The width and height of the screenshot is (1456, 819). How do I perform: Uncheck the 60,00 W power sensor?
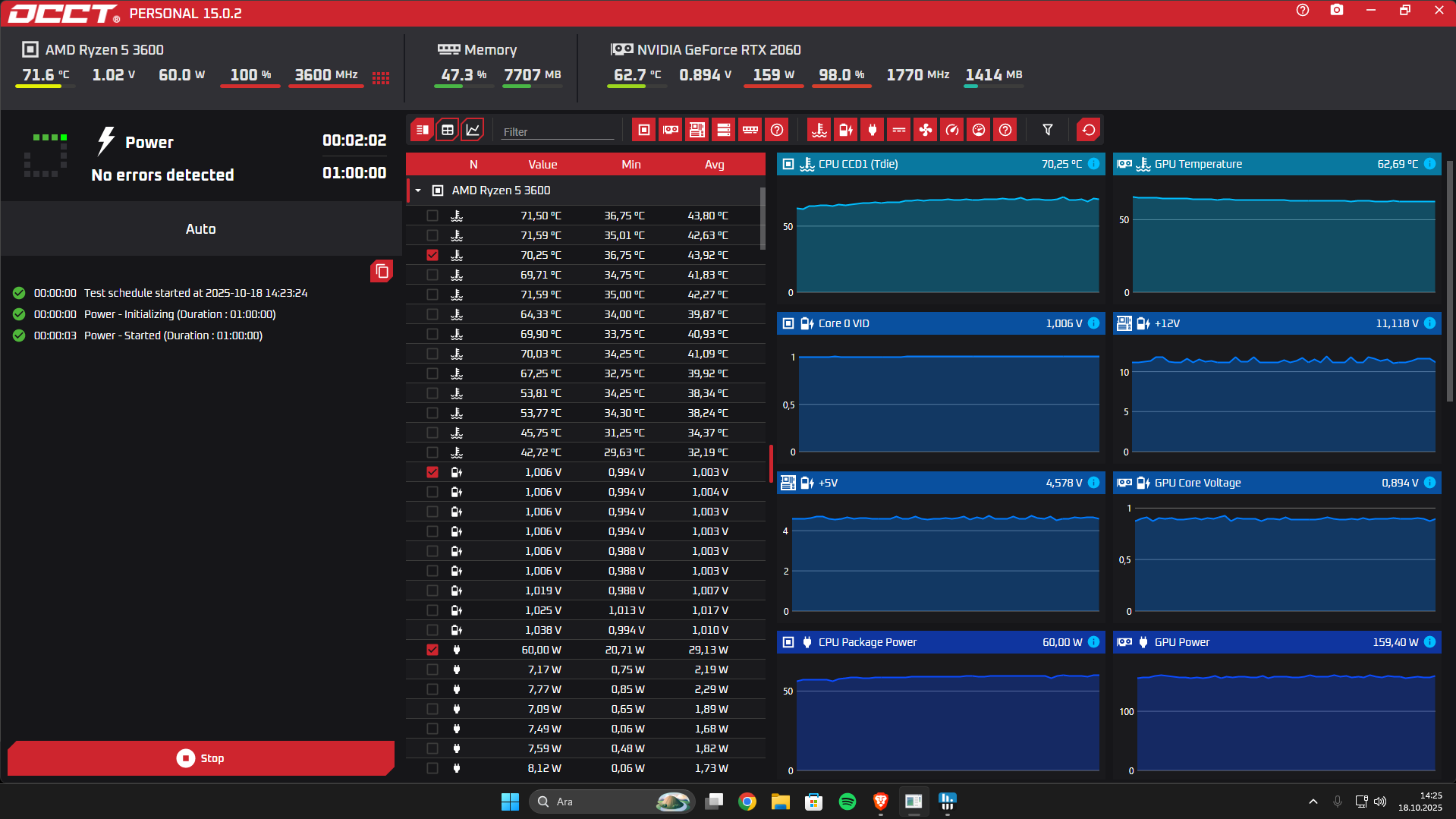point(432,650)
